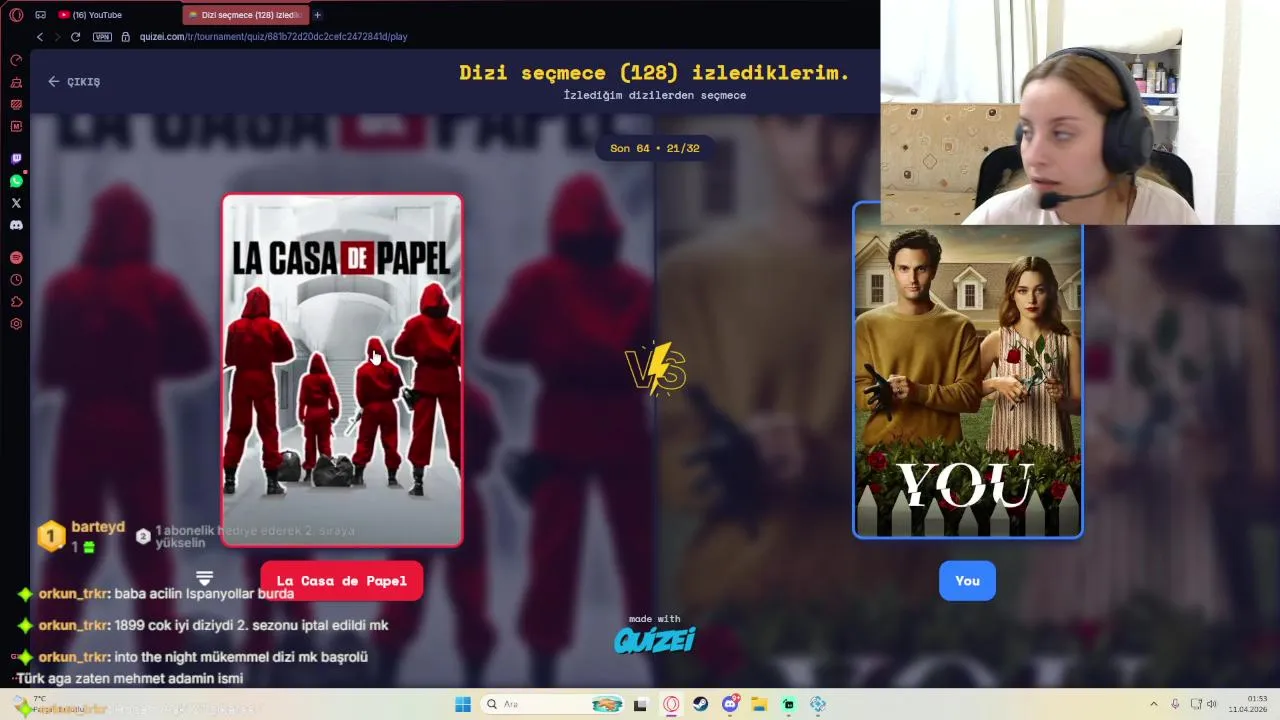Image resolution: width=1280 pixels, height=720 pixels.
Task: Open sidebar Settings gear icon
Action: [x=16, y=324]
